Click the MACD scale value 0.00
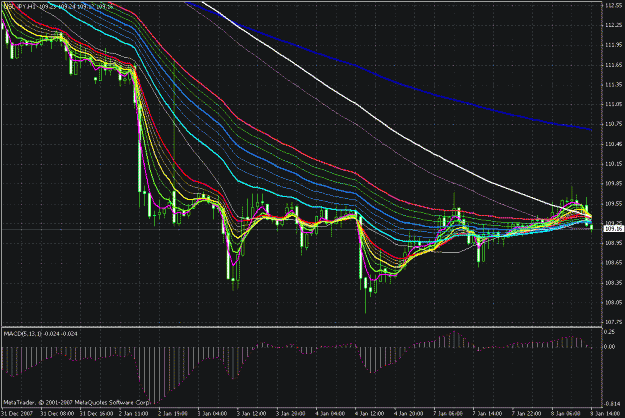 [609, 347]
